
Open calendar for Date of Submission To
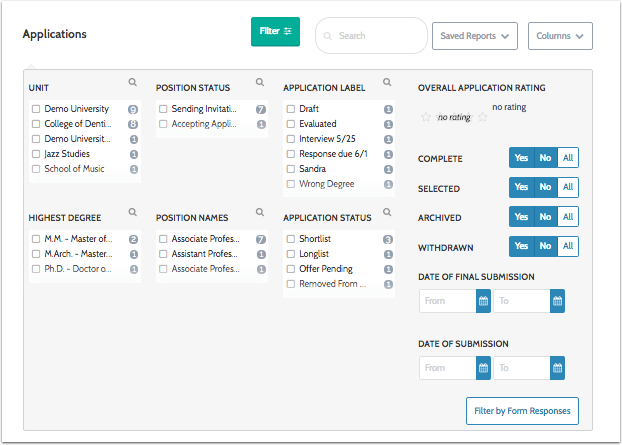557,368
